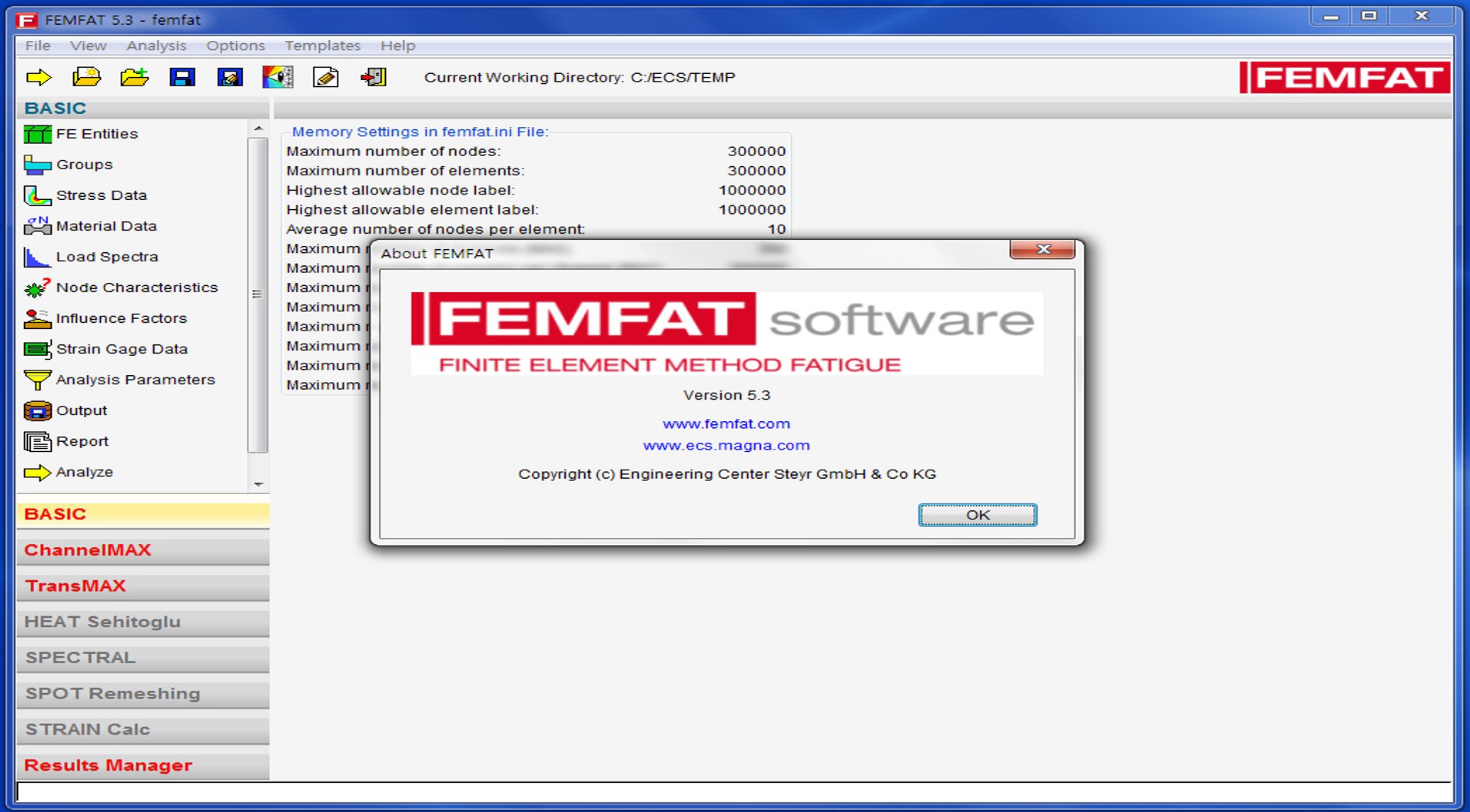Click 'Memory Settings in femfat.ini File' heading
1470x812 pixels.
(x=421, y=133)
